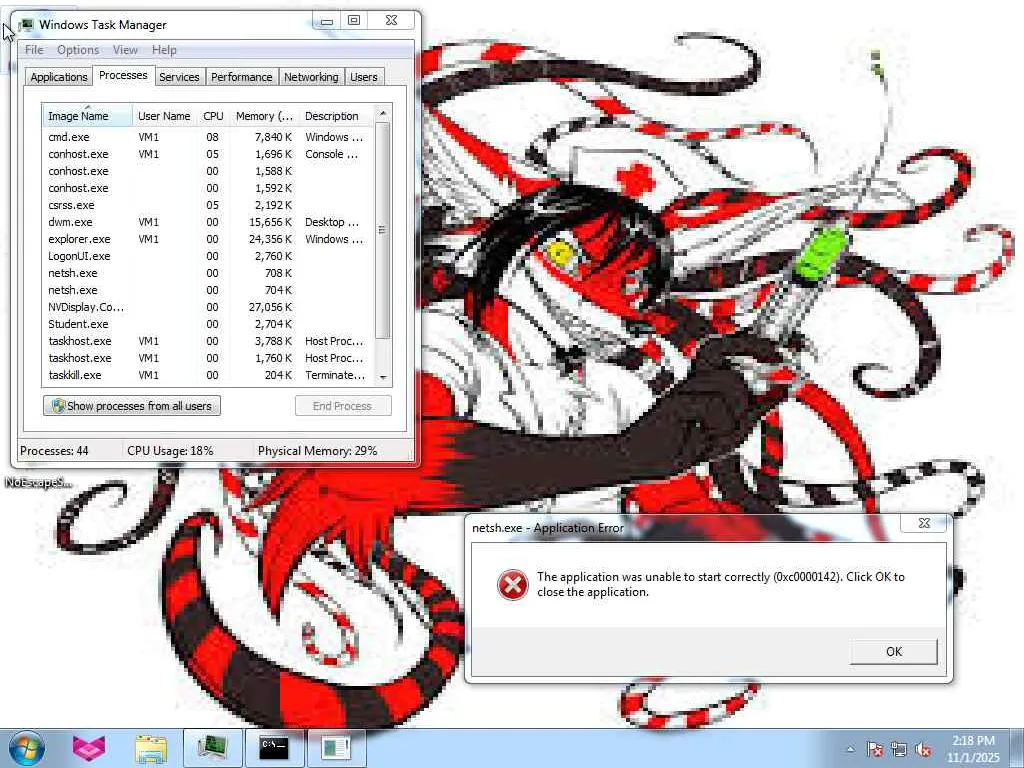
Task: Switch to the Applications tab
Action: click(59, 77)
